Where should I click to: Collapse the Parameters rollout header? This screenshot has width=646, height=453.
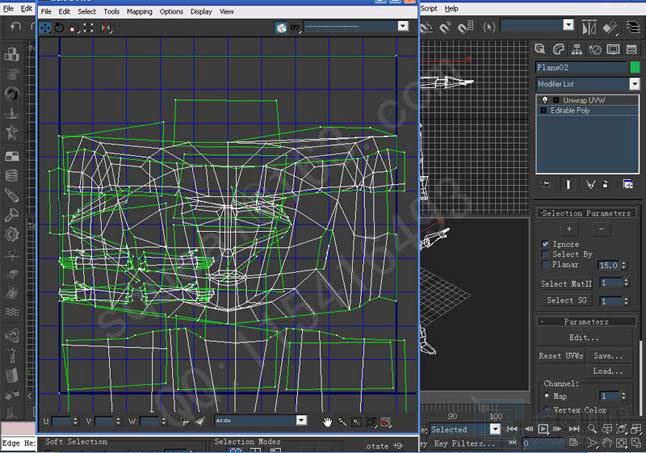tap(586, 321)
